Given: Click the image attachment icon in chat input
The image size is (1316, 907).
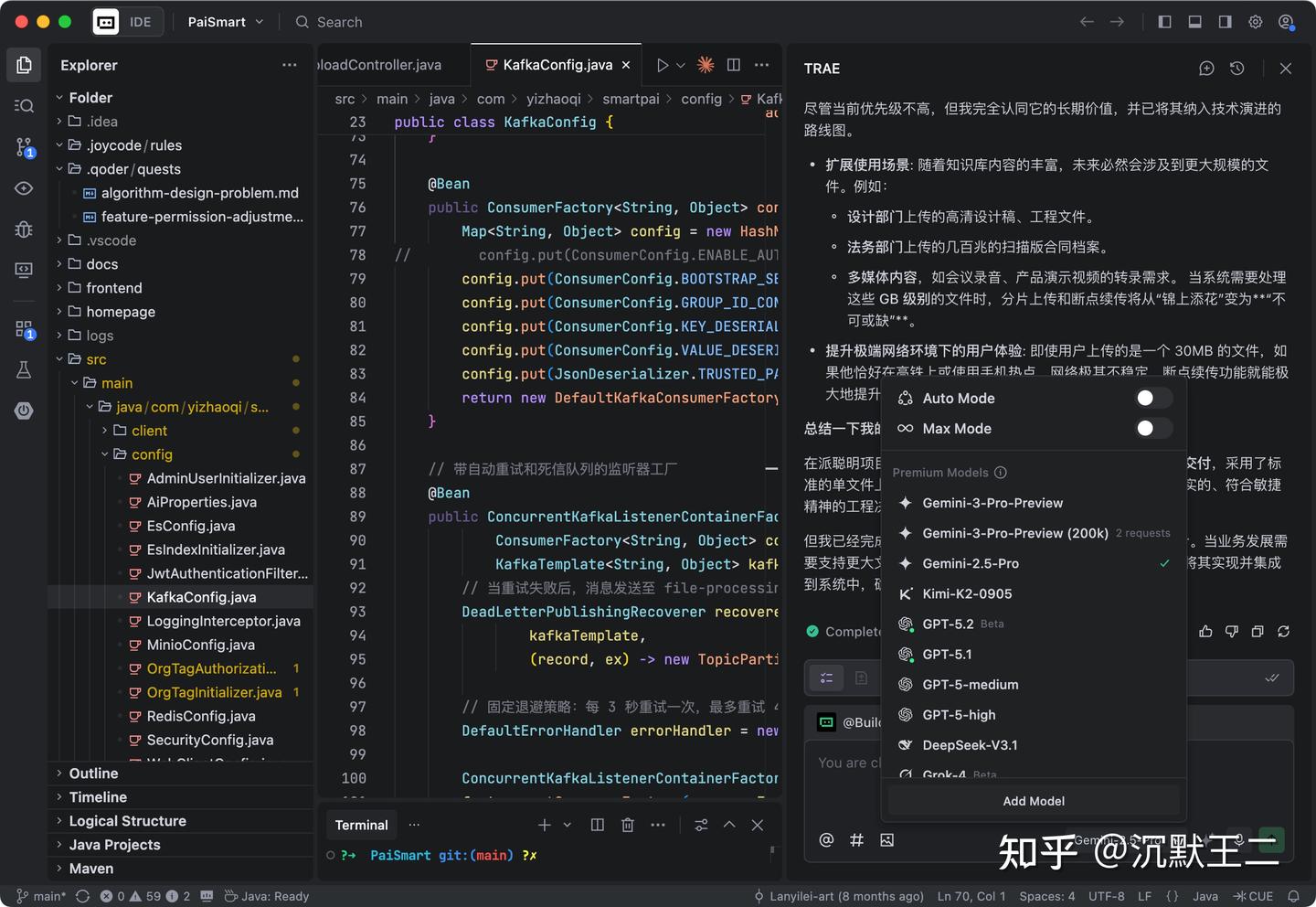Looking at the screenshot, I should pyautogui.click(x=887, y=840).
